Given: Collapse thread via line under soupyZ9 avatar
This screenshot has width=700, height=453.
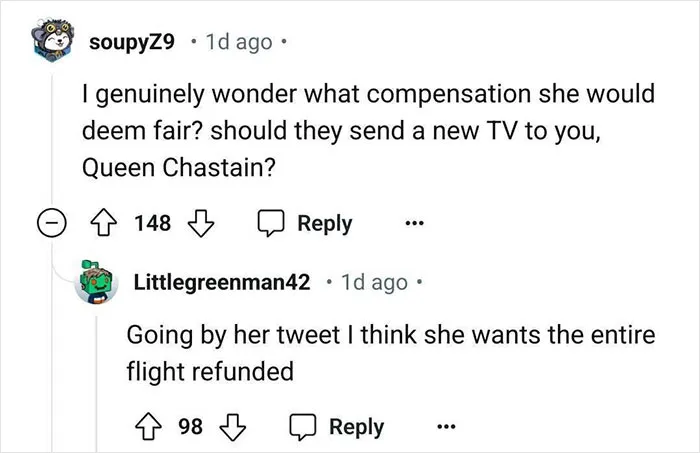Looking at the screenshot, I should click(x=52, y=138).
